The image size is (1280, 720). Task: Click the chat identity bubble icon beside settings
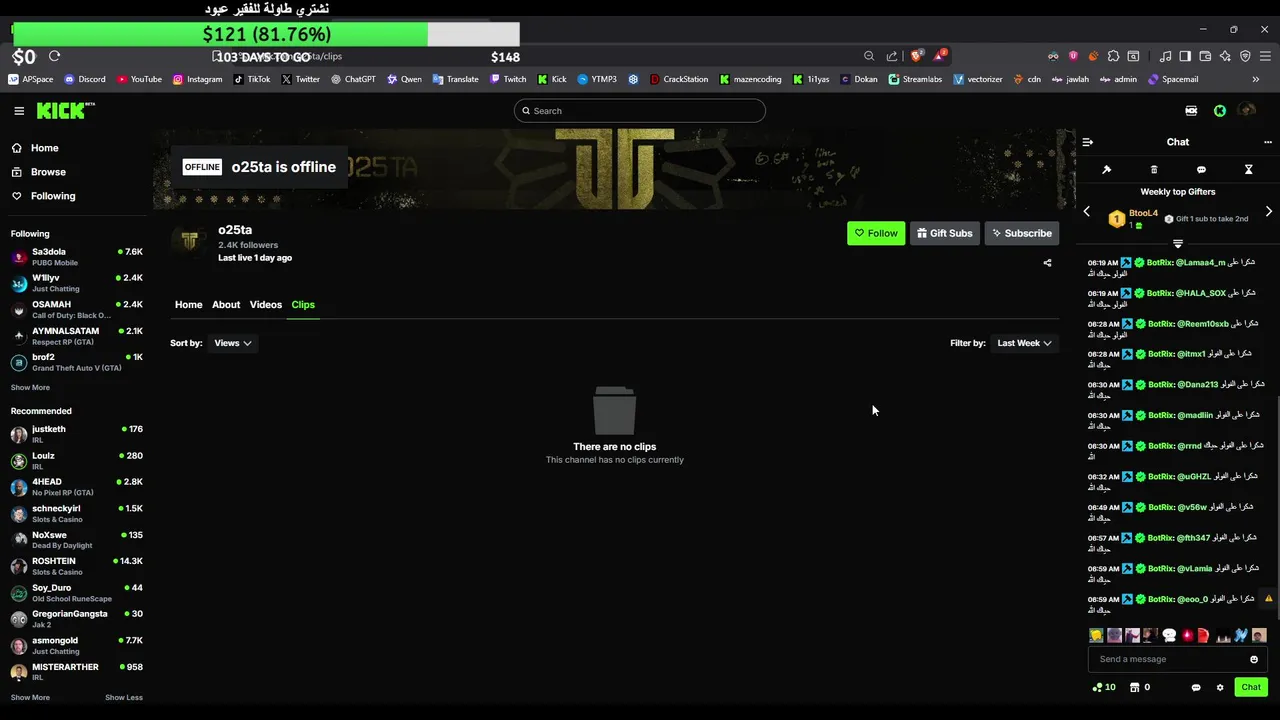1196,688
